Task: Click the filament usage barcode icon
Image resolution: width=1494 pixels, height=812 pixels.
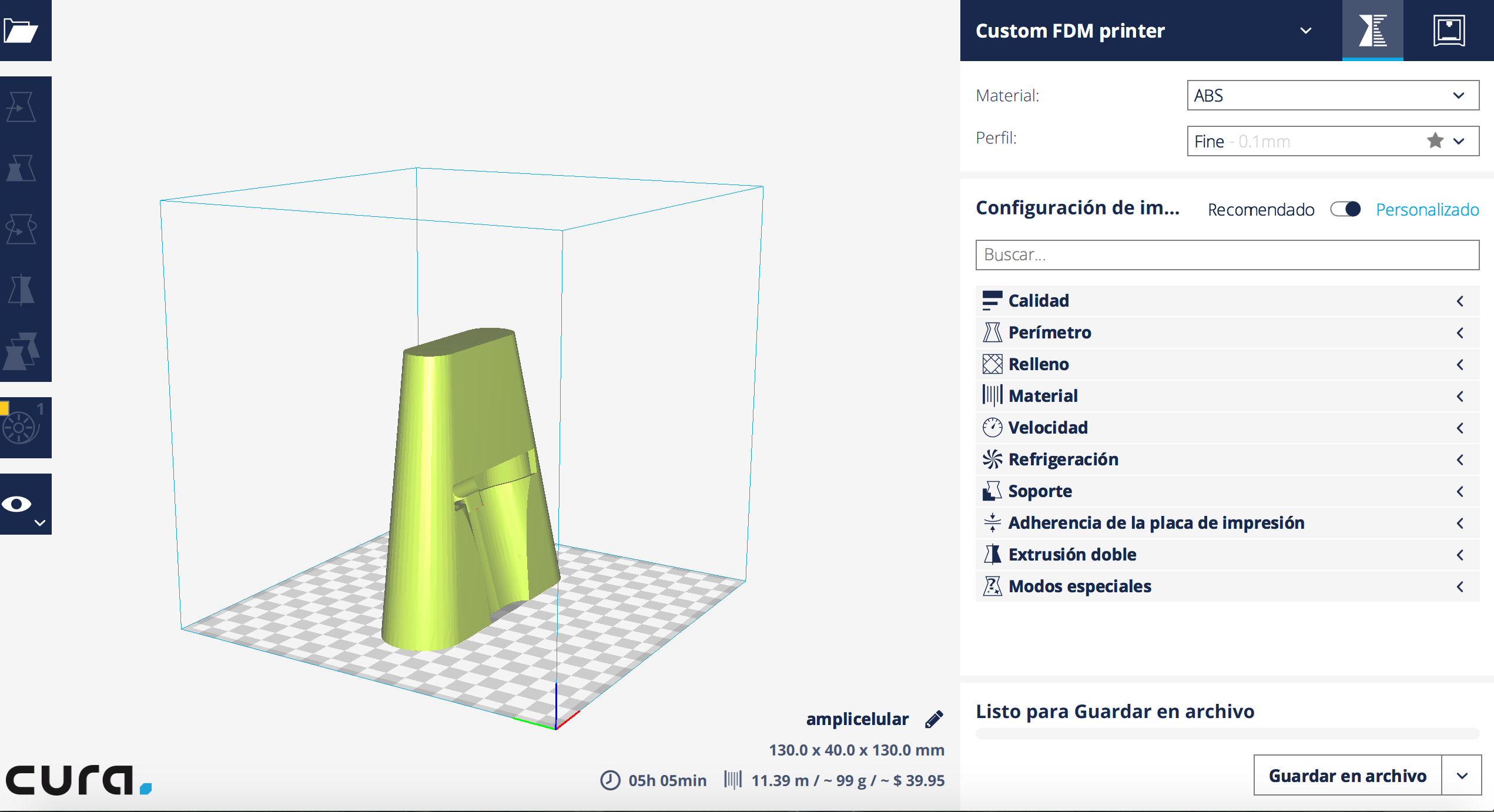Action: [x=733, y=780]
